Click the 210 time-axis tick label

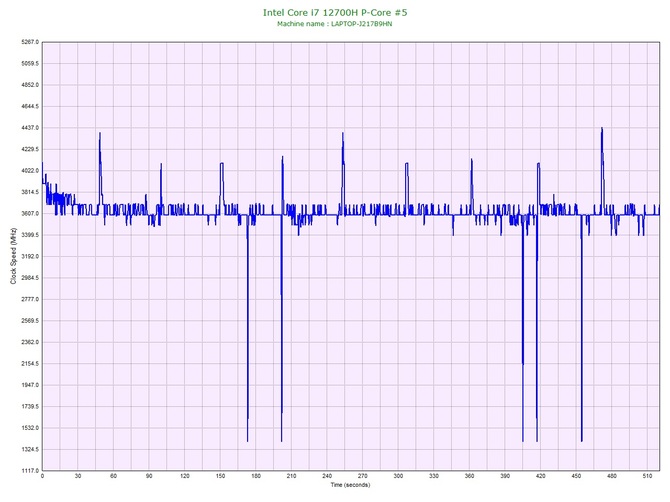[x=291, y=476]
